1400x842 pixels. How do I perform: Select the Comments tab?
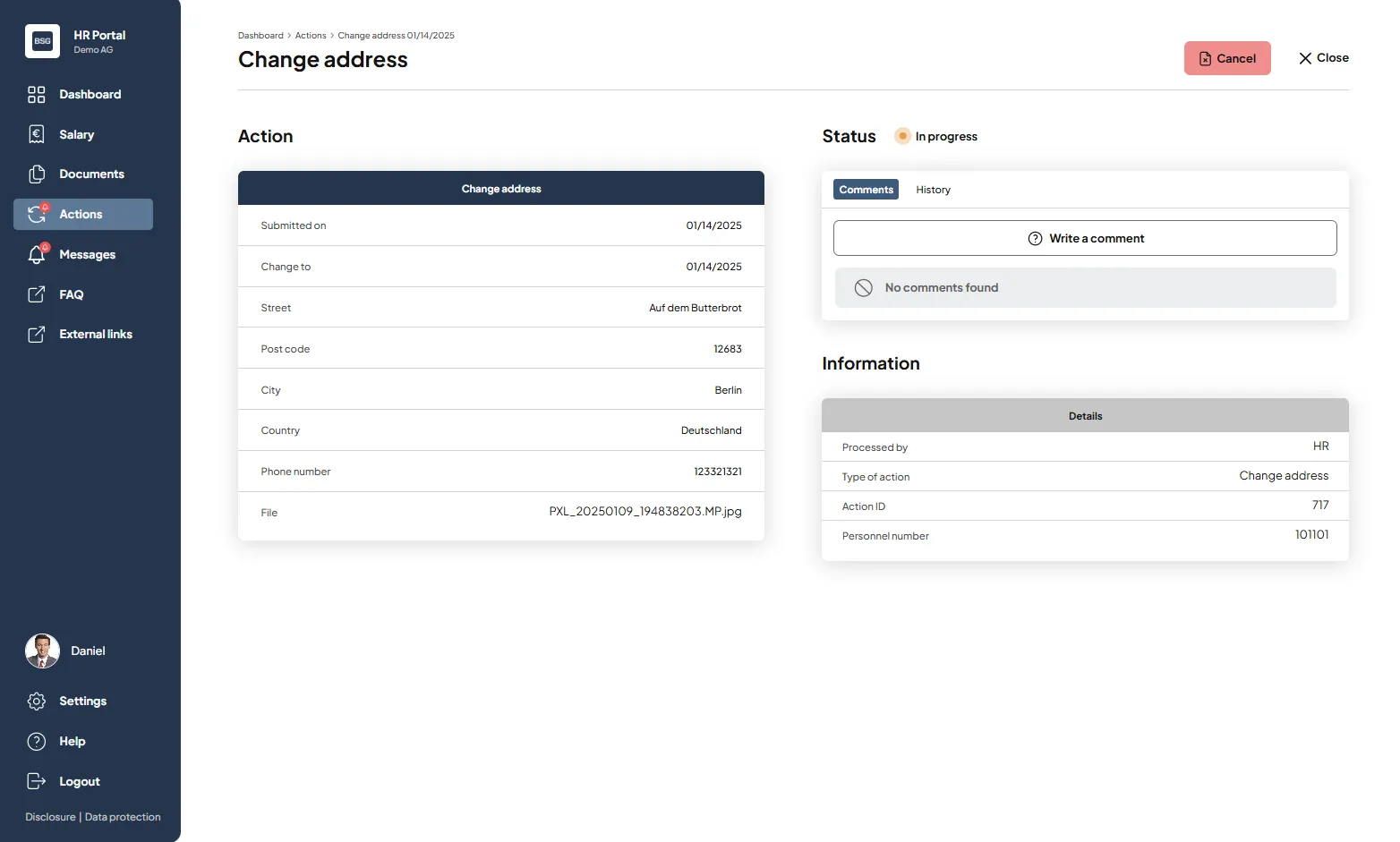click(866, 190)
